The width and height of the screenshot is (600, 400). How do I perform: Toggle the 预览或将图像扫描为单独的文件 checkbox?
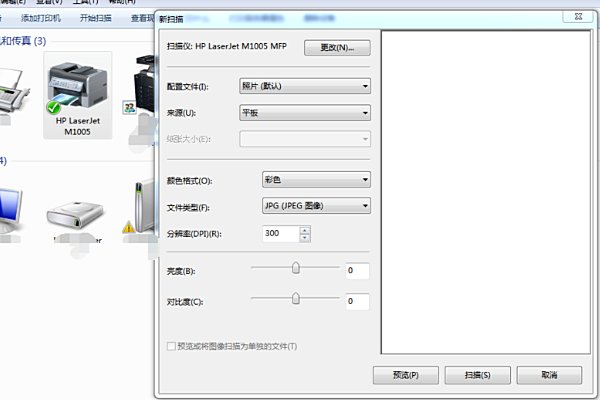(x=171, y=346)
